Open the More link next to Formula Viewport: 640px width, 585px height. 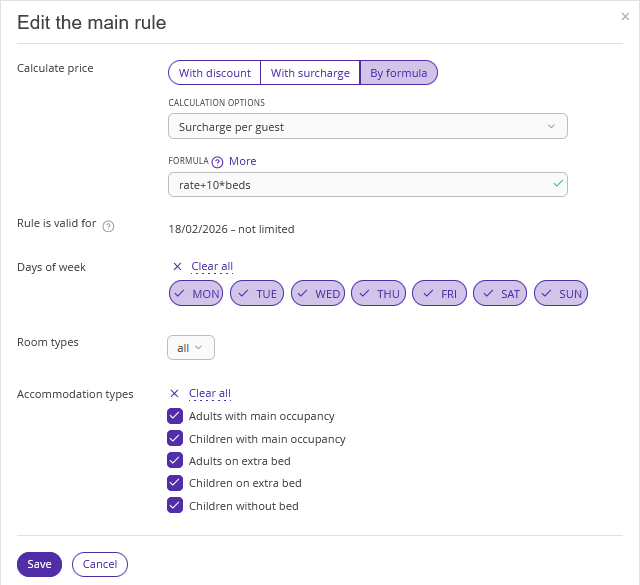tap(242, 161)
